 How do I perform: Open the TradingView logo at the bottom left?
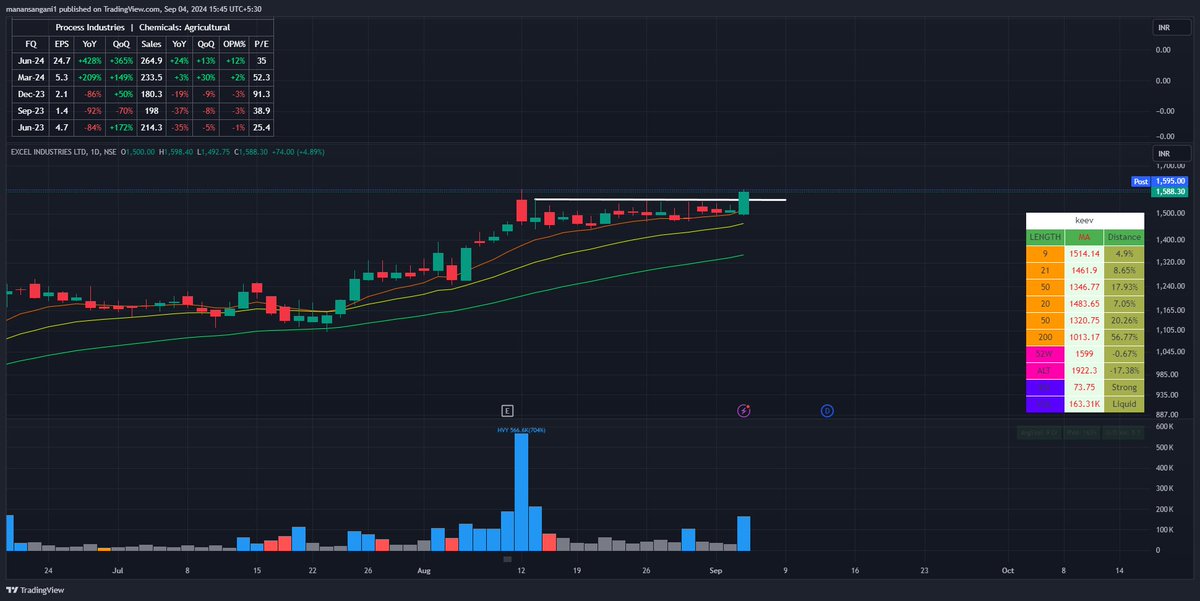click(x=33, y=590)
